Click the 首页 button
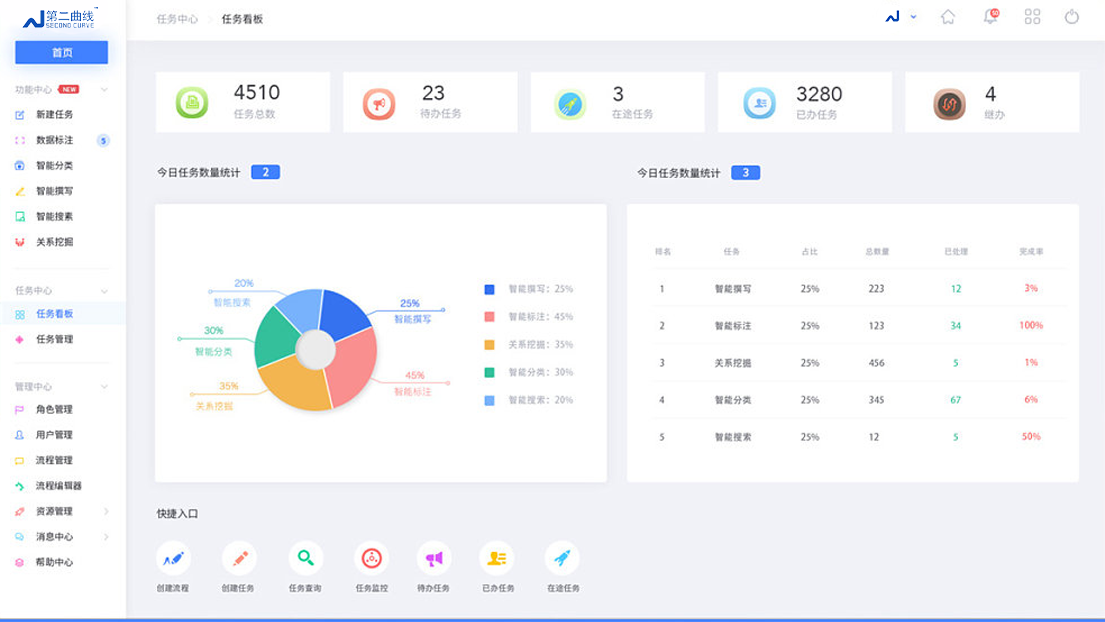The image size is (1105, 622). [62, 52]
